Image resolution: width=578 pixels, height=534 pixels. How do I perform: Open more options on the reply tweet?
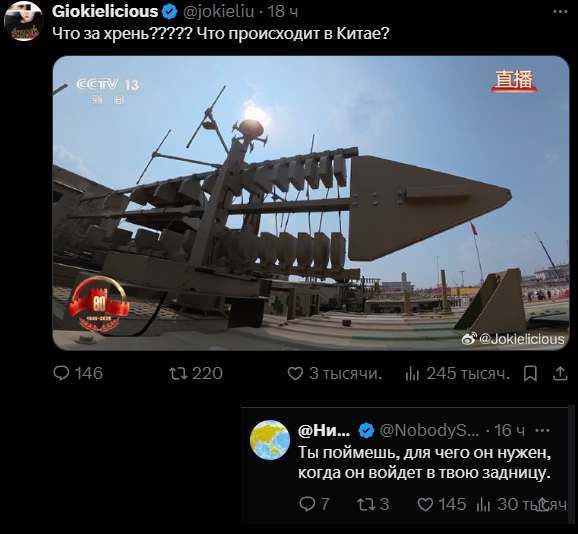pos(542,430)
